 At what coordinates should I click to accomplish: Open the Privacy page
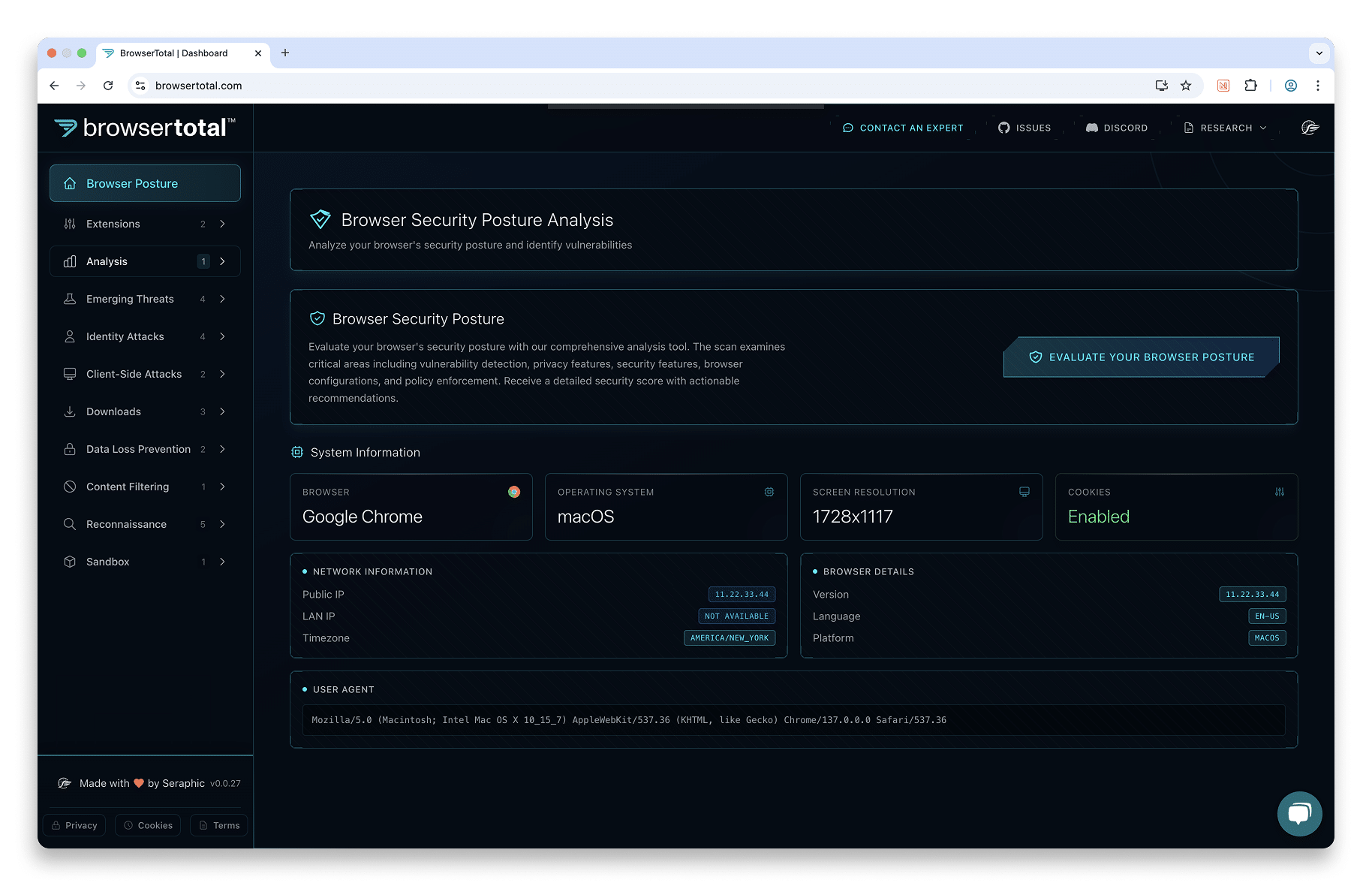[74, 824]
